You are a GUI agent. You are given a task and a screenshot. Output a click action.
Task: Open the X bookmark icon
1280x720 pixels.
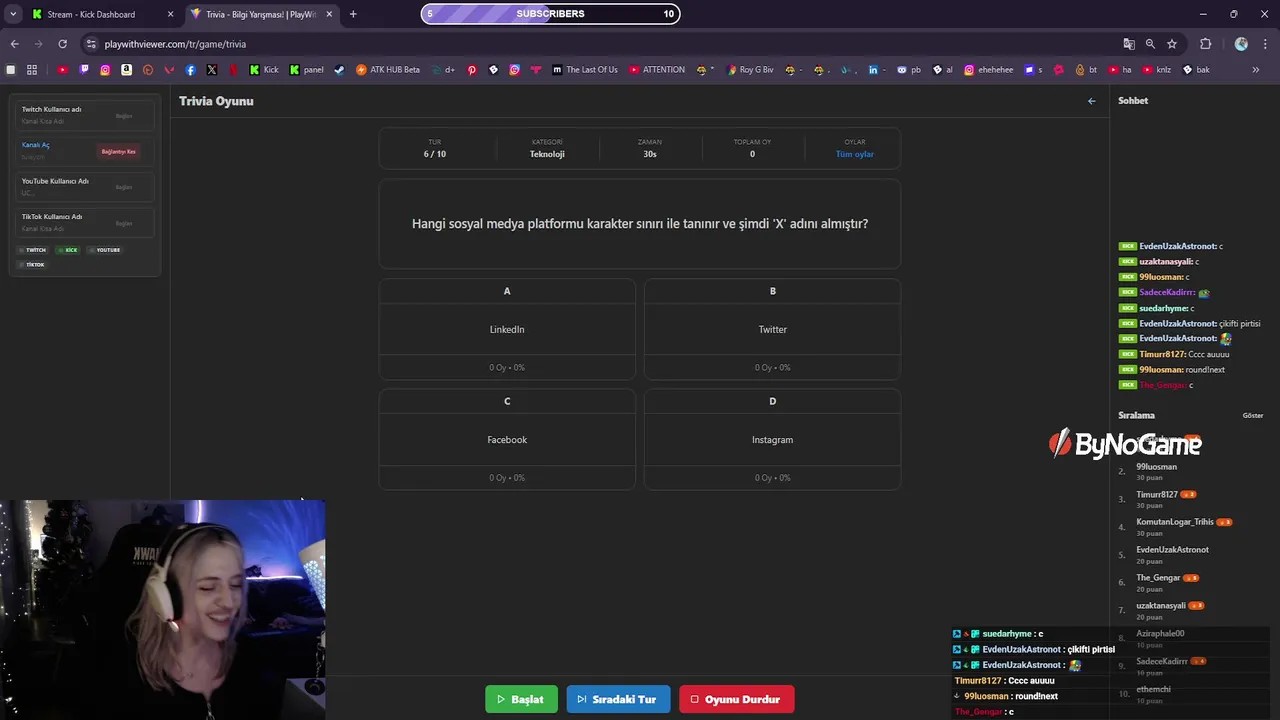pos(212,70)
